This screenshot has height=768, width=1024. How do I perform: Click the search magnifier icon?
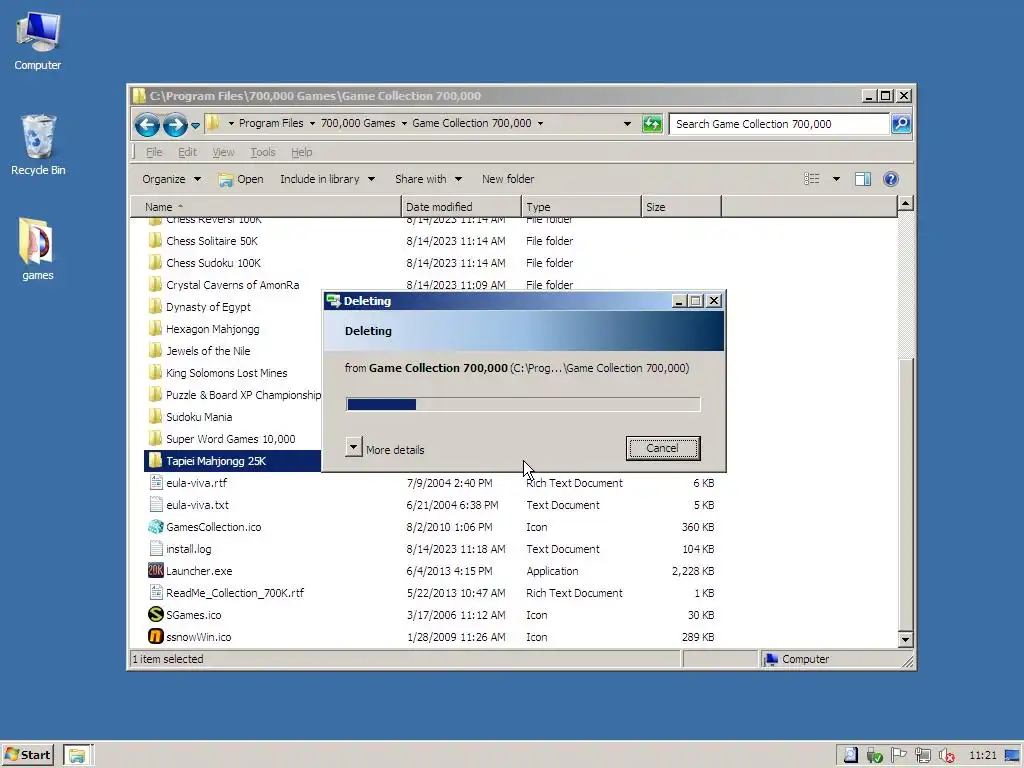tap(901, 123)
